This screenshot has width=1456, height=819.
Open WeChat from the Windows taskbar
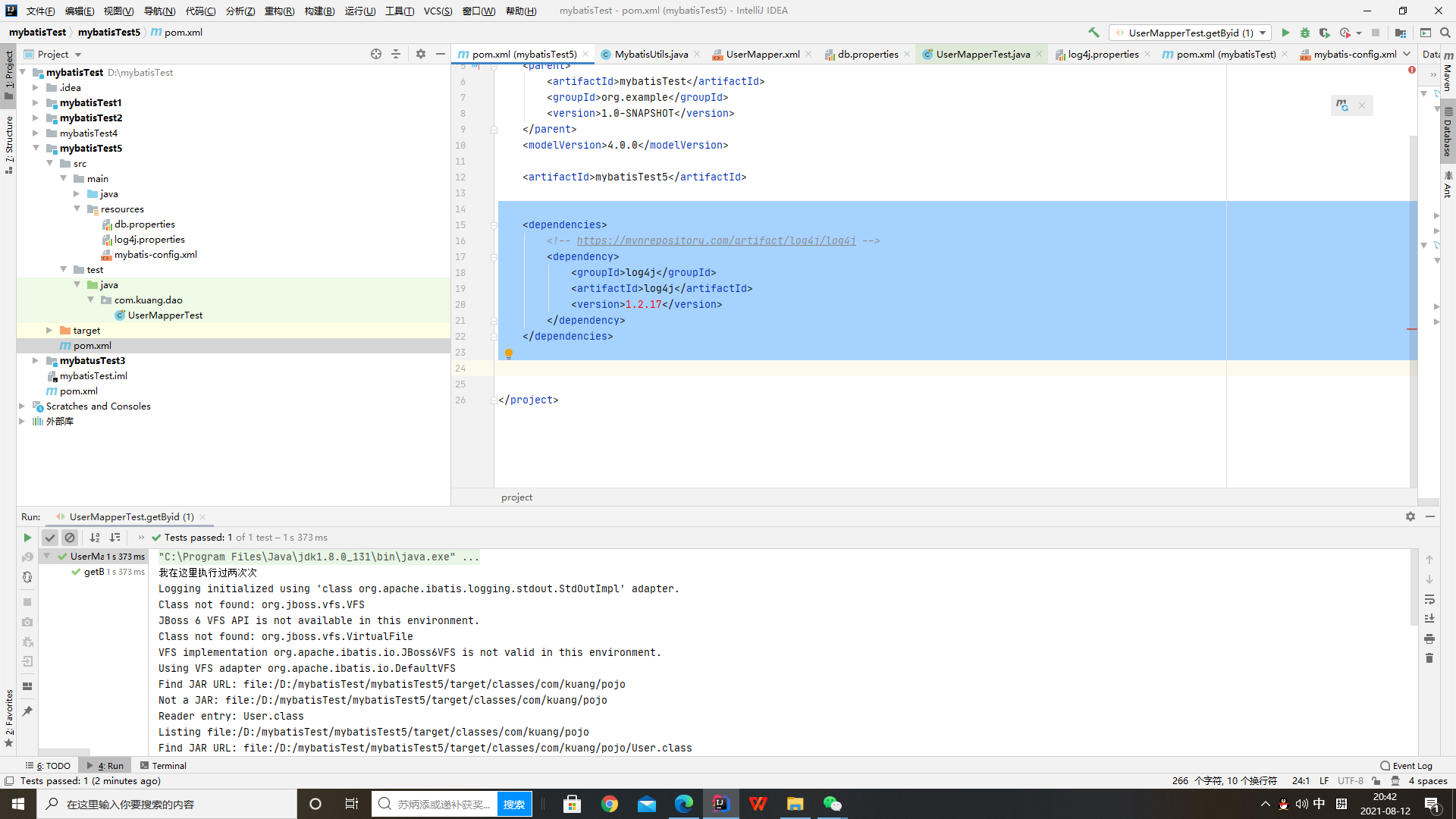[832, 804]
